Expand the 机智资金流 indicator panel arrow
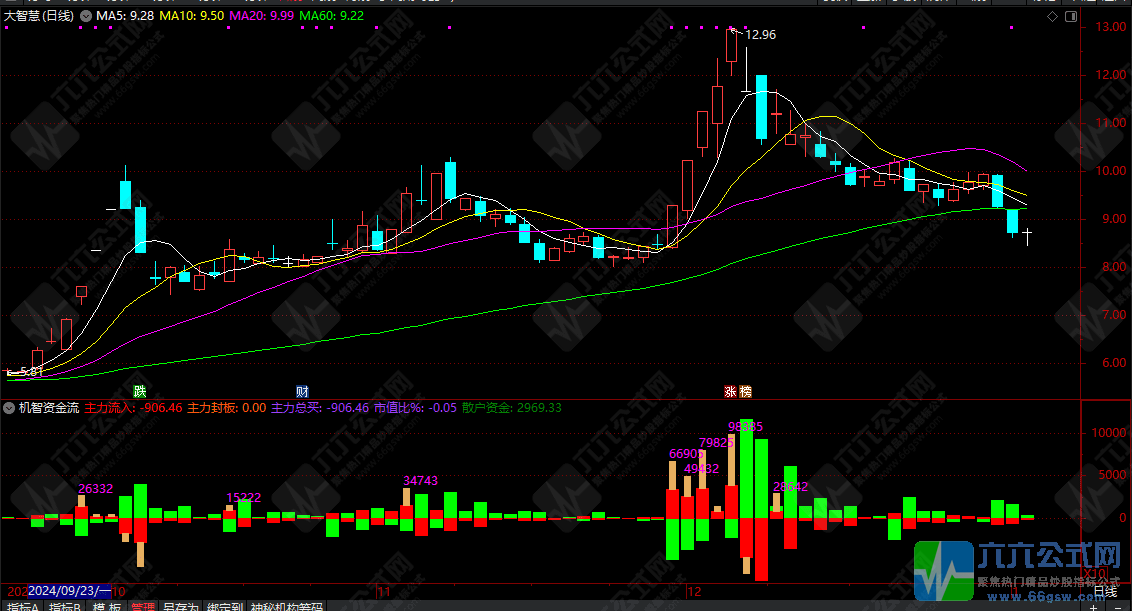Screen dimensions: 1132x611 click(9, 408)
